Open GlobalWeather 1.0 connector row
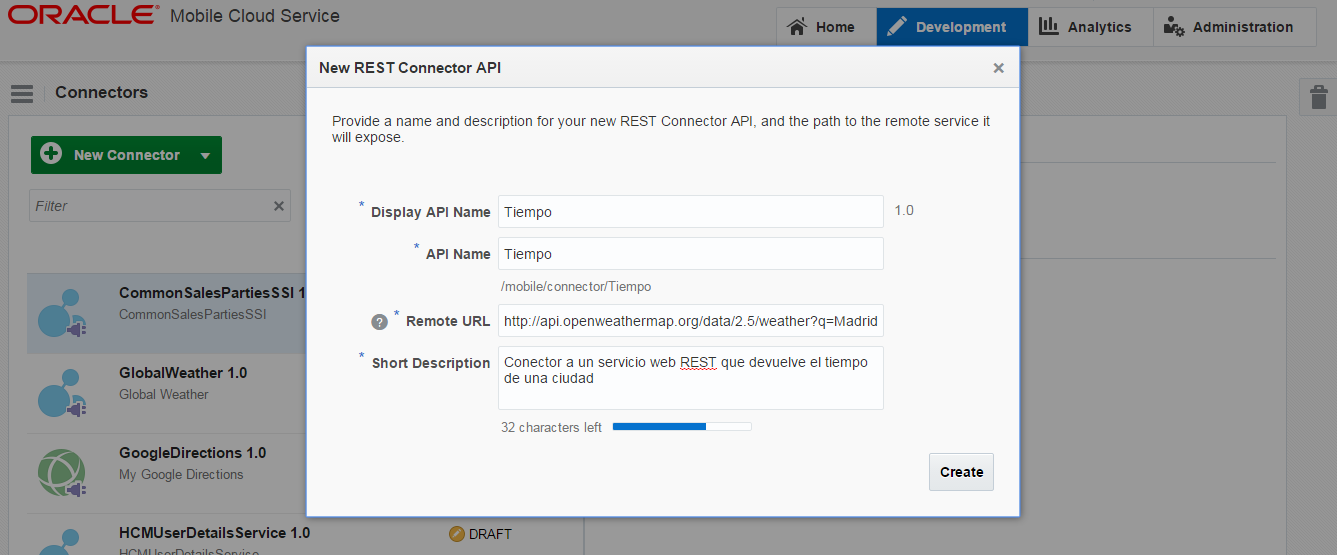 point(305,394)
